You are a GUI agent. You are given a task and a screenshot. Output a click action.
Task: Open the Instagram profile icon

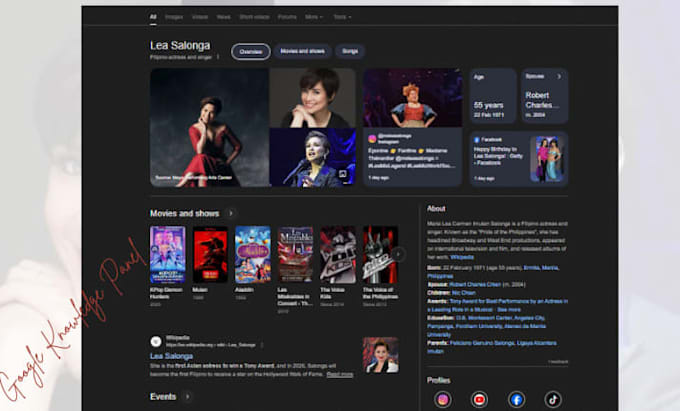pos(442,399)
